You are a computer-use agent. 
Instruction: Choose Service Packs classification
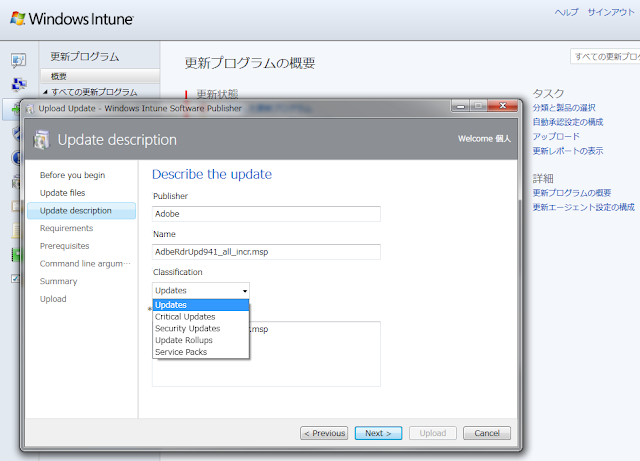tap(201, 352)
